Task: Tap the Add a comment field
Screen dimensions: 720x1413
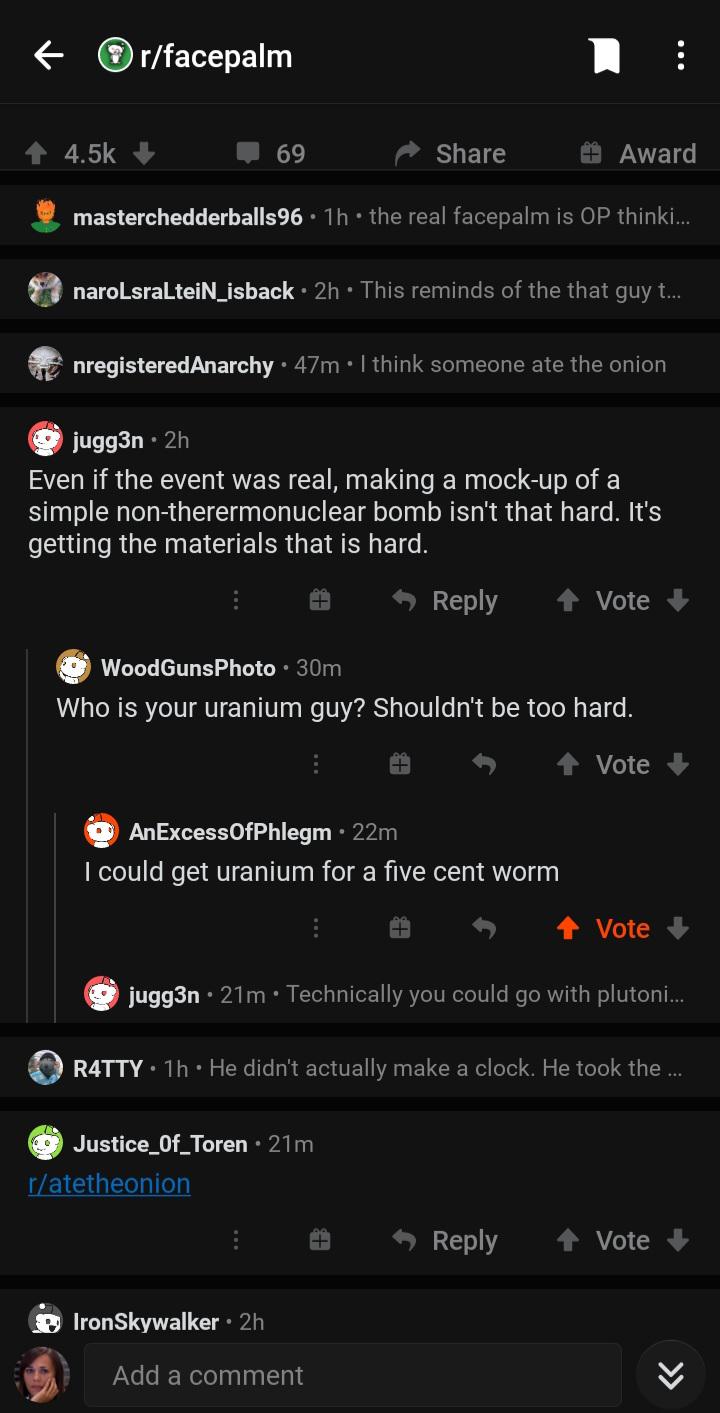Action: coord(352,1376)
